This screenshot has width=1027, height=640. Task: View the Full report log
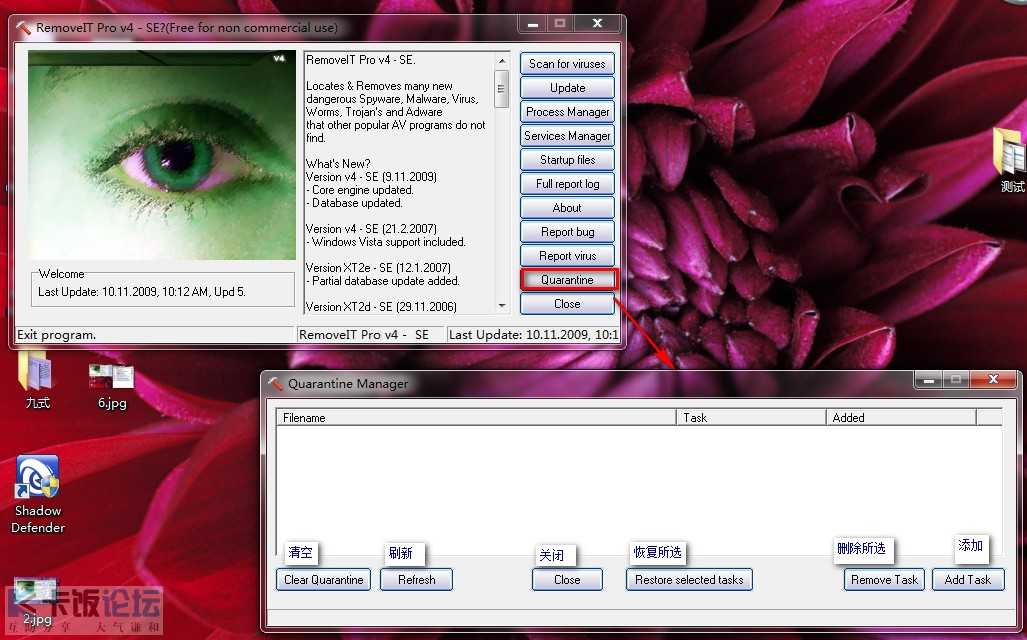567,184
